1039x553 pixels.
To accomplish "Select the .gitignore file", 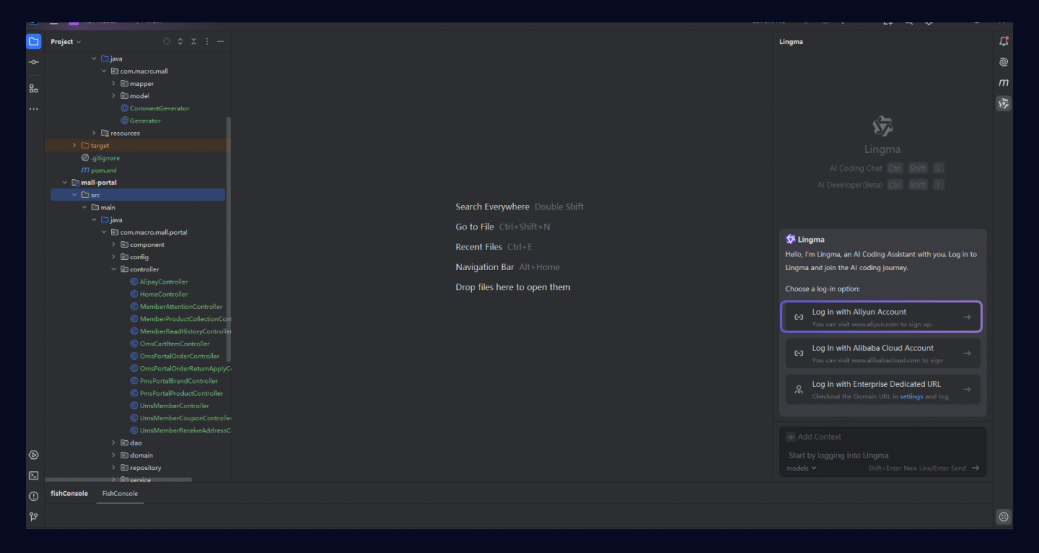I will pos(105,158).
